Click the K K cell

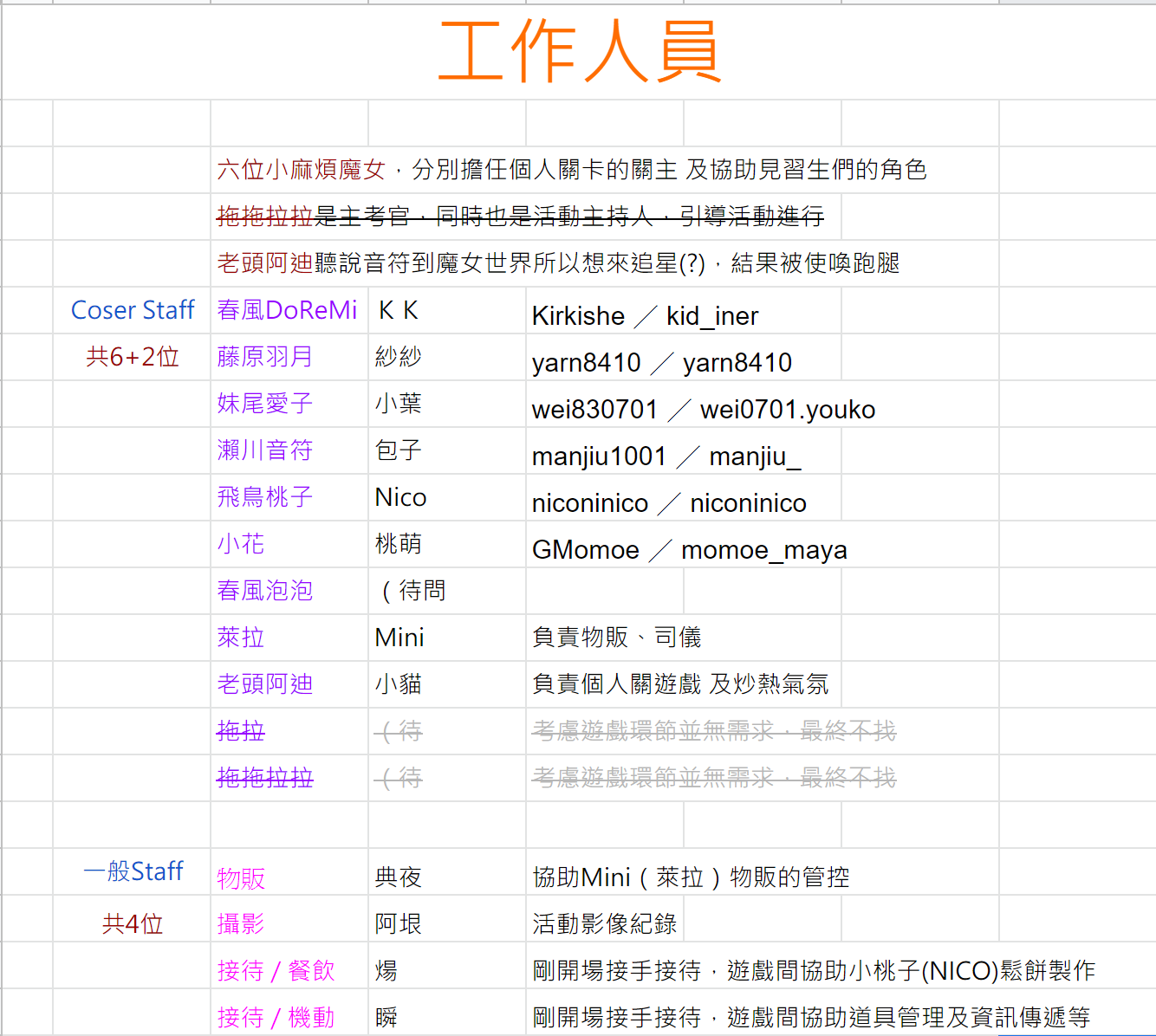tap(447, 310)
